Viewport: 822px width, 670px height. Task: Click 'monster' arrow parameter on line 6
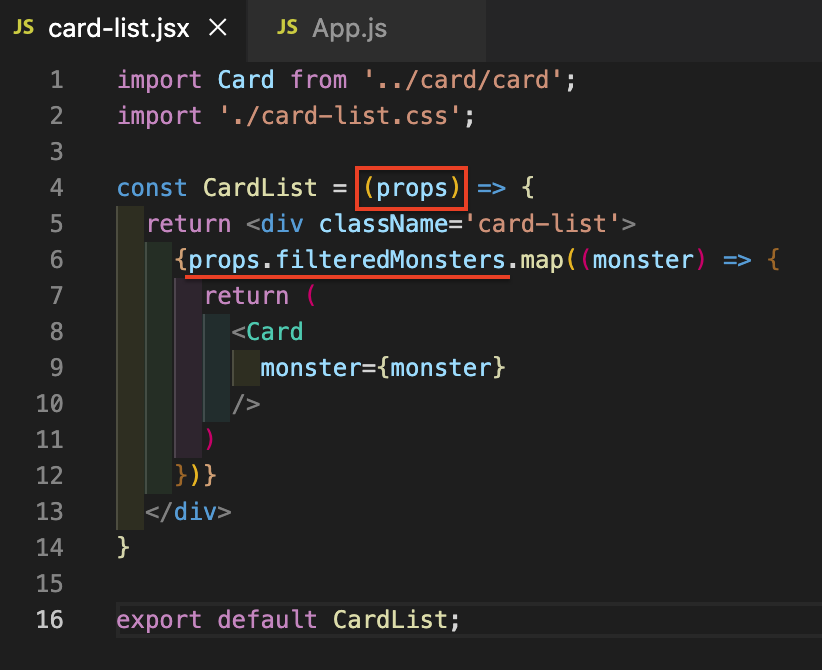click(643, 260)
